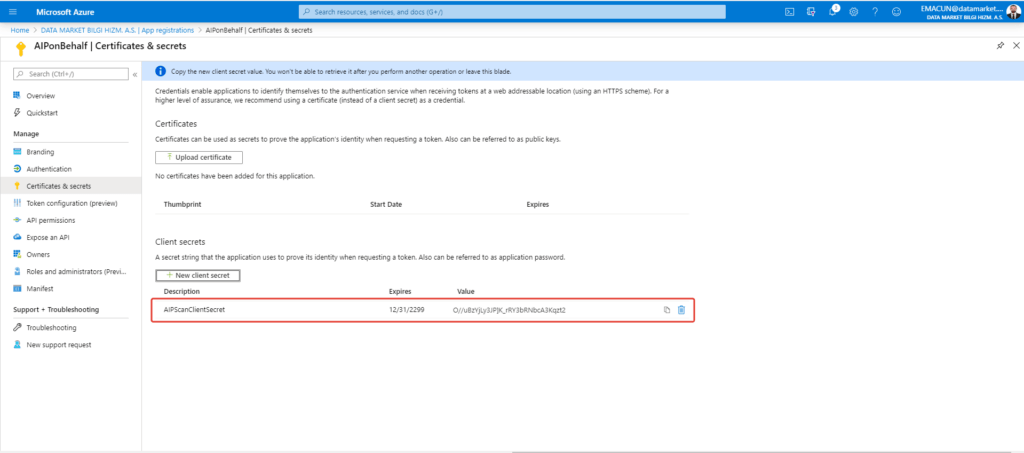1024x453 pixels.
Task: Click the key icon beside AIPonBehalf title
Action: (x=21, y=49)
